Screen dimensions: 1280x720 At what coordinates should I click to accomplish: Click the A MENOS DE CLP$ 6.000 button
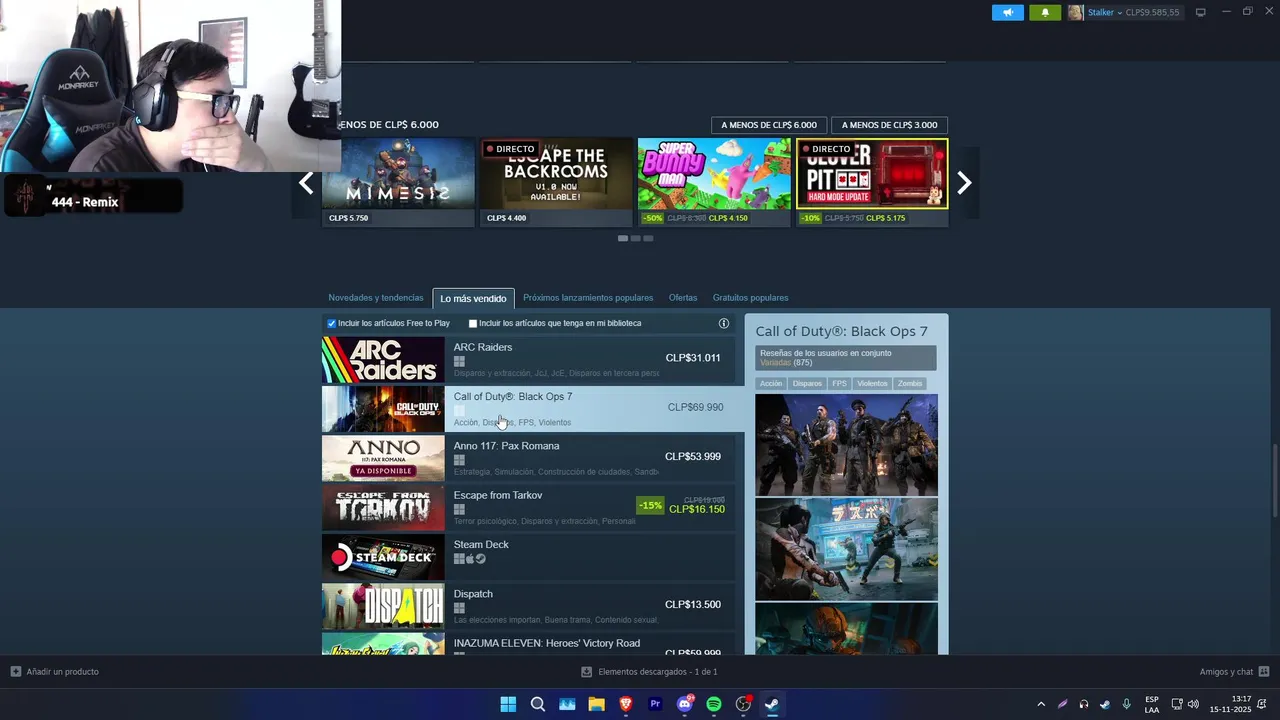point(769,125)
